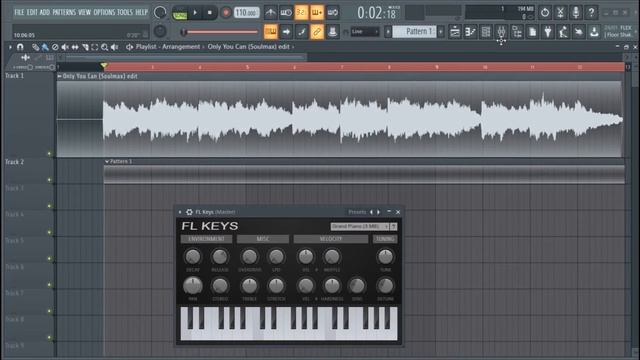
Task: Select previous preset in FL Keys
Action: tap(371, 212)
